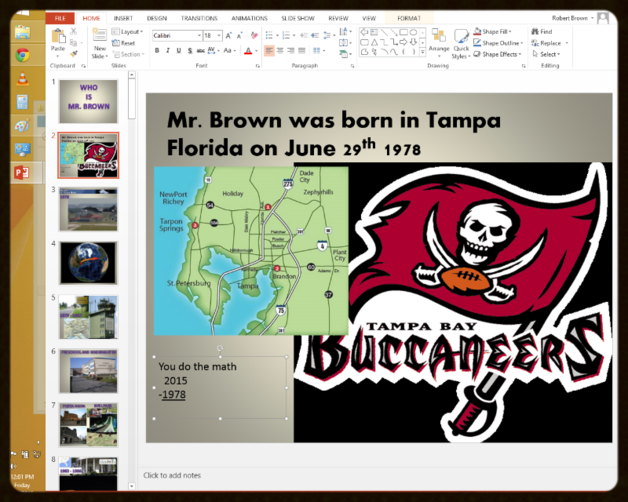Screen dimensions: 628x502
Task: Open Paint from the taskbar
Action: tap(22, 125)
